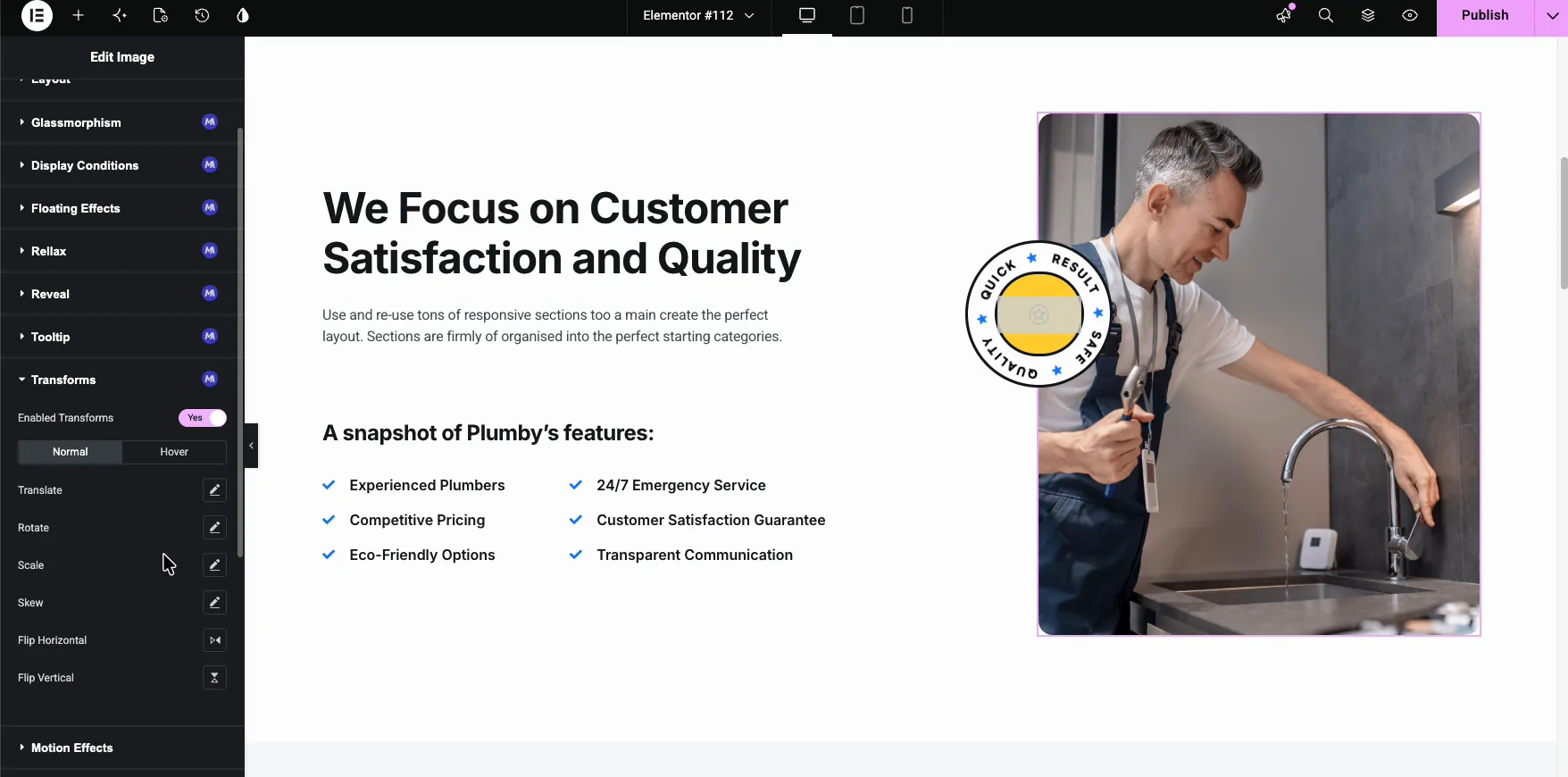
Task: Collapse the editor panel with side arrow
Action: point(251,446)
